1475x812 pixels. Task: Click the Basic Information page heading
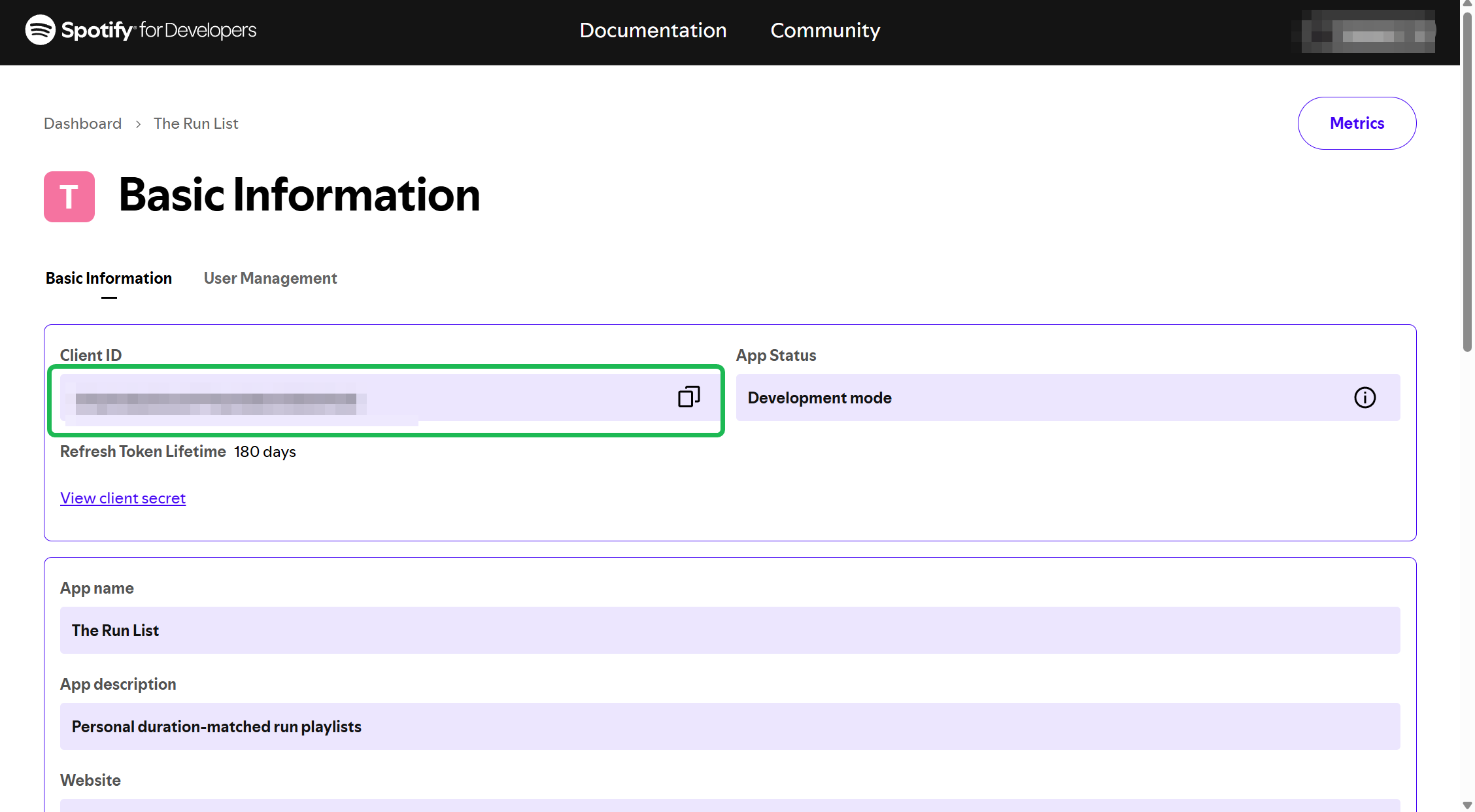point(299,195)
